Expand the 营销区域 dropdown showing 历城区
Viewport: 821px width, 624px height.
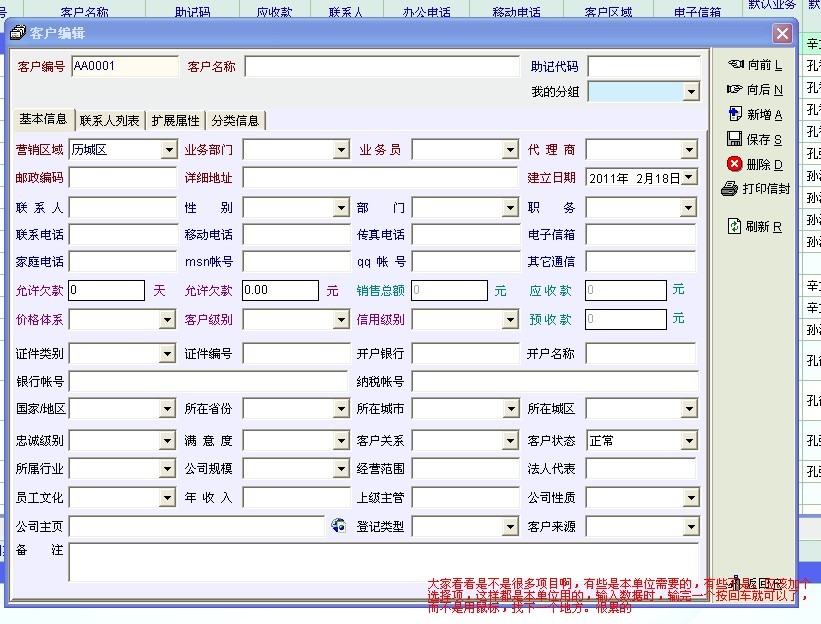click(168, 150)
